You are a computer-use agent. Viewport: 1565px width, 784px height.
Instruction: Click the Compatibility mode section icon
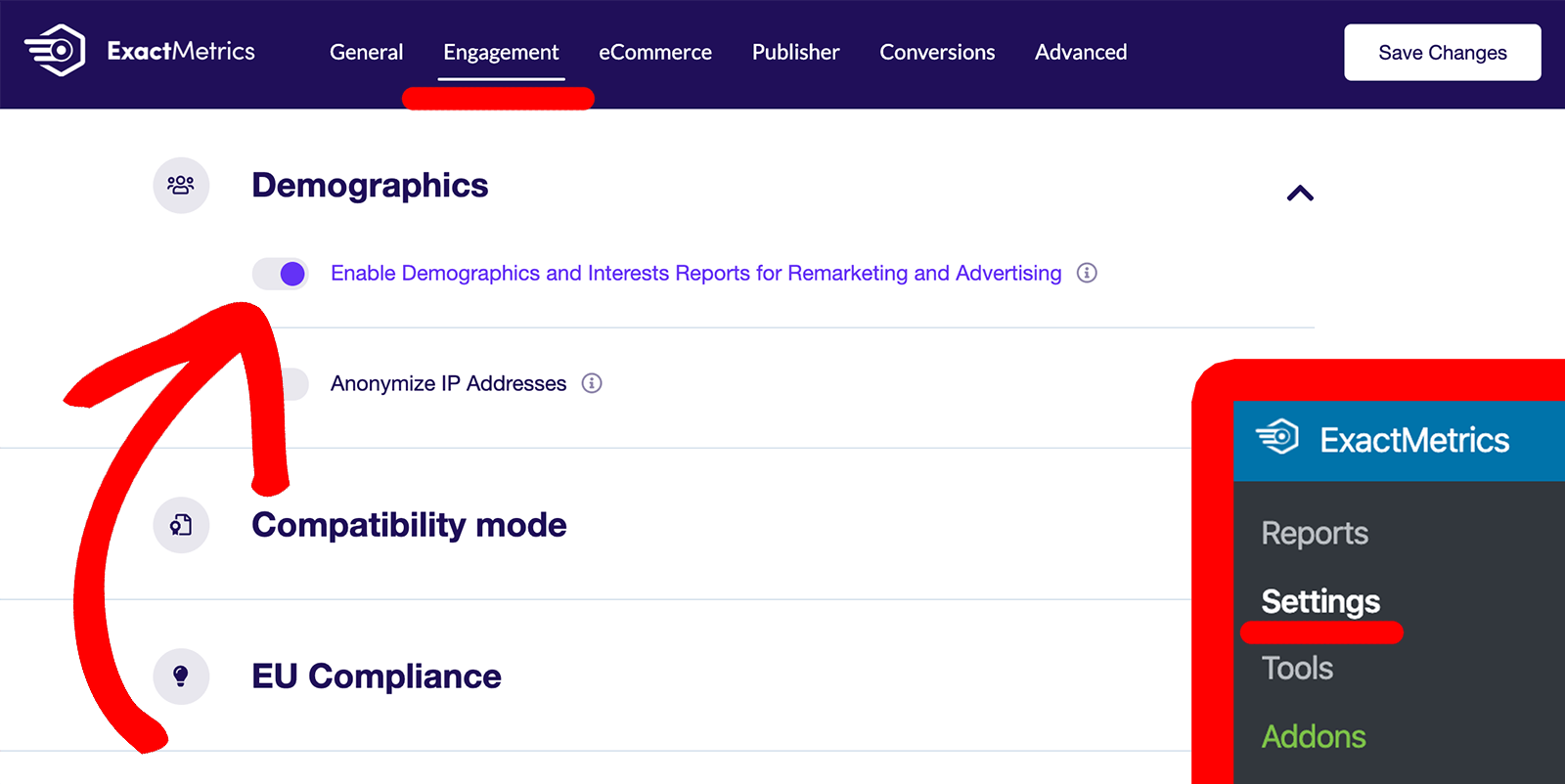click(181, 525)
